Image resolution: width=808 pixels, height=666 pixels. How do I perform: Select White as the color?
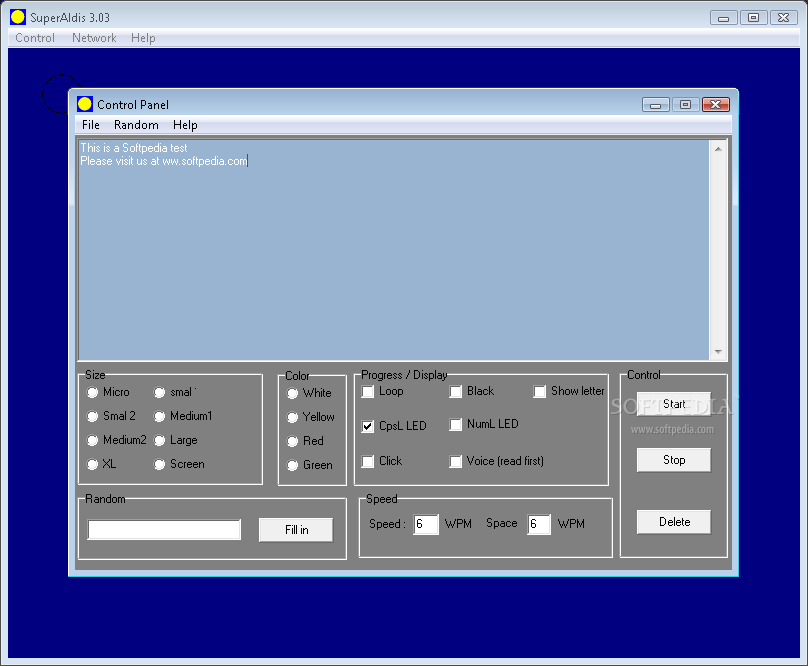(x=292, y=393)
